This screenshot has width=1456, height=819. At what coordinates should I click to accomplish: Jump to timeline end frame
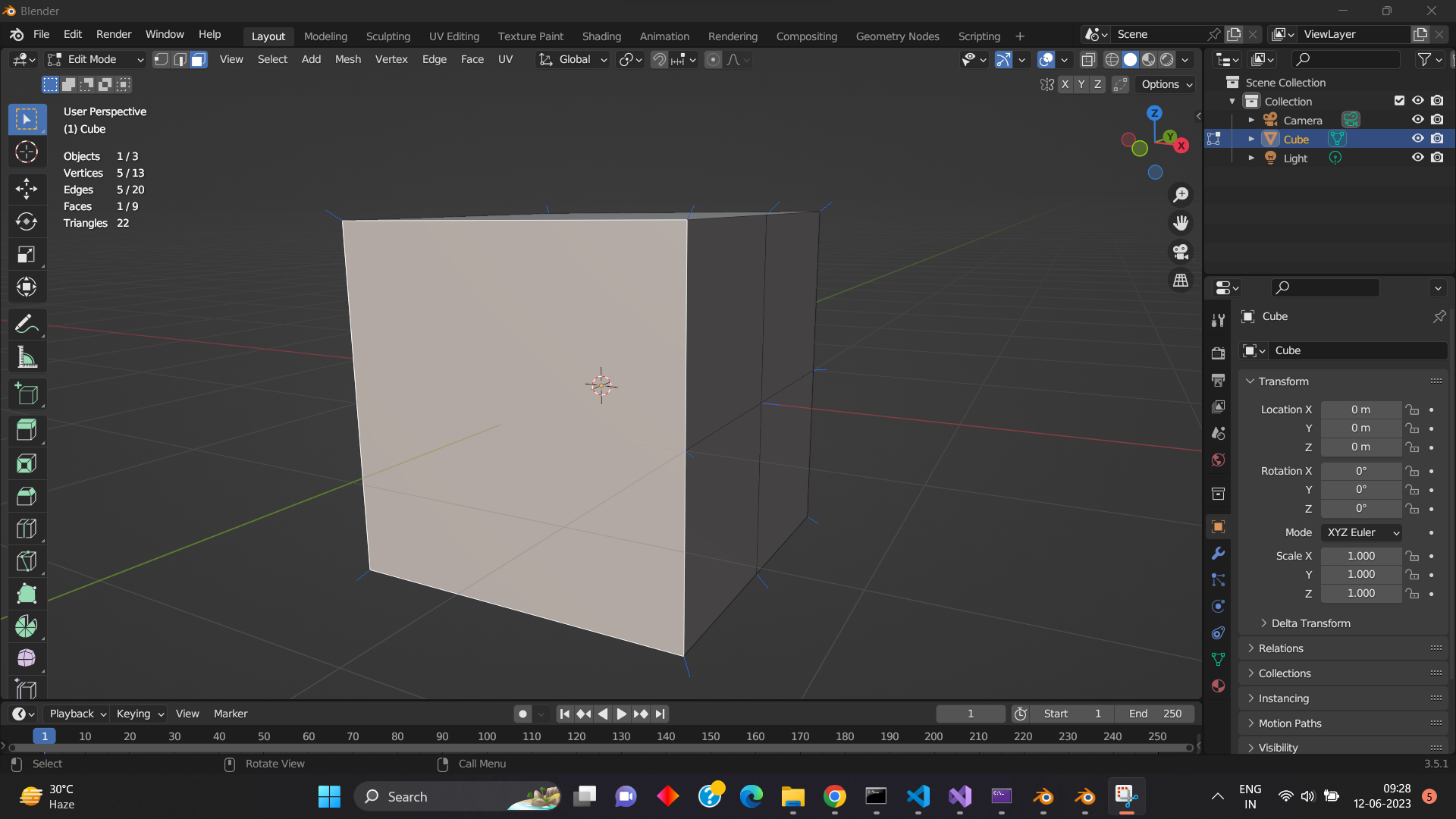pos(660,714)
